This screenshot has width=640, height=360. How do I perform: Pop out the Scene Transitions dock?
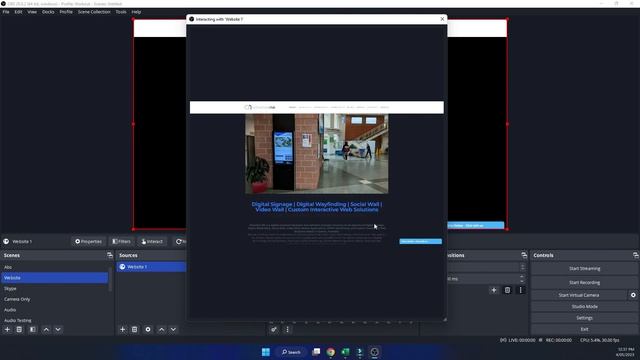pyautogui.click(x=524, y=255)
